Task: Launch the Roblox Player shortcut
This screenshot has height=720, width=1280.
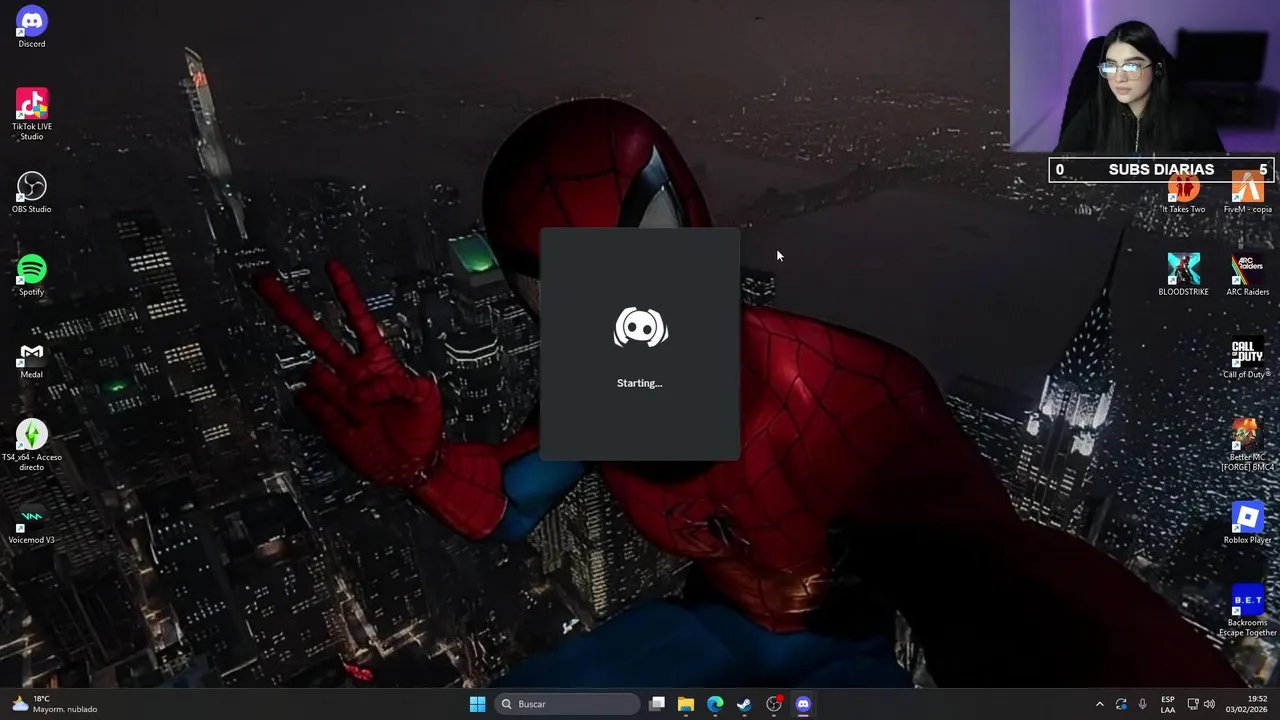Action: pyautogui.click(x=1247, y=524)
